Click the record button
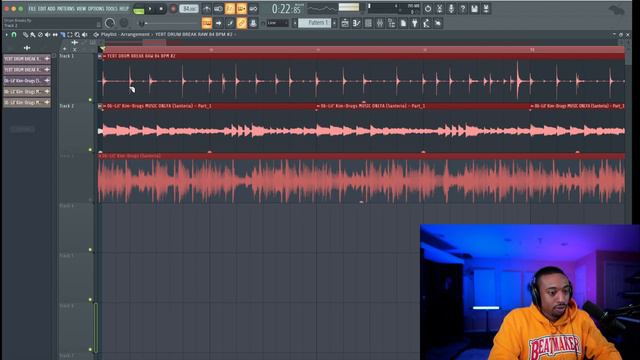This screenshot has height=360, width=640. coord(173,9)
